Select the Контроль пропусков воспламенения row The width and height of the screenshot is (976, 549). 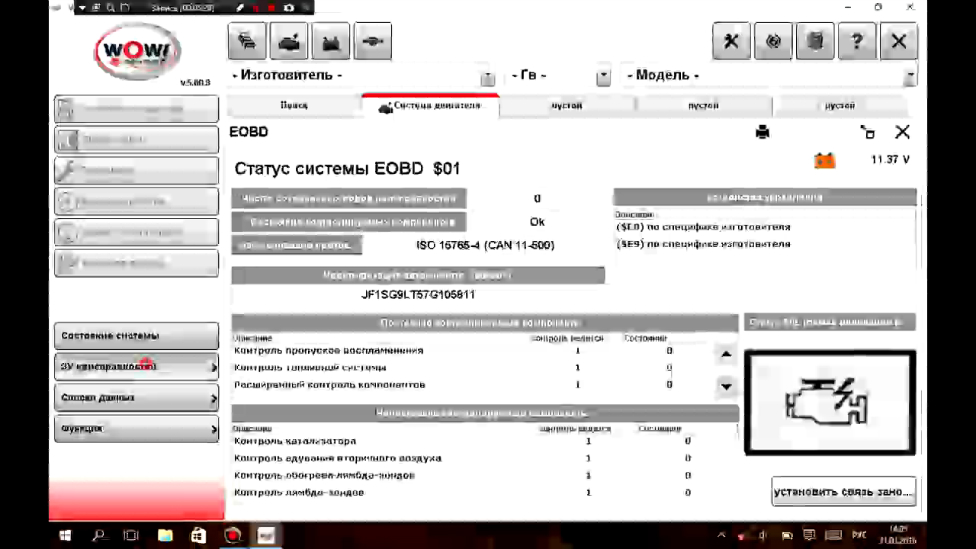(473, 351)
